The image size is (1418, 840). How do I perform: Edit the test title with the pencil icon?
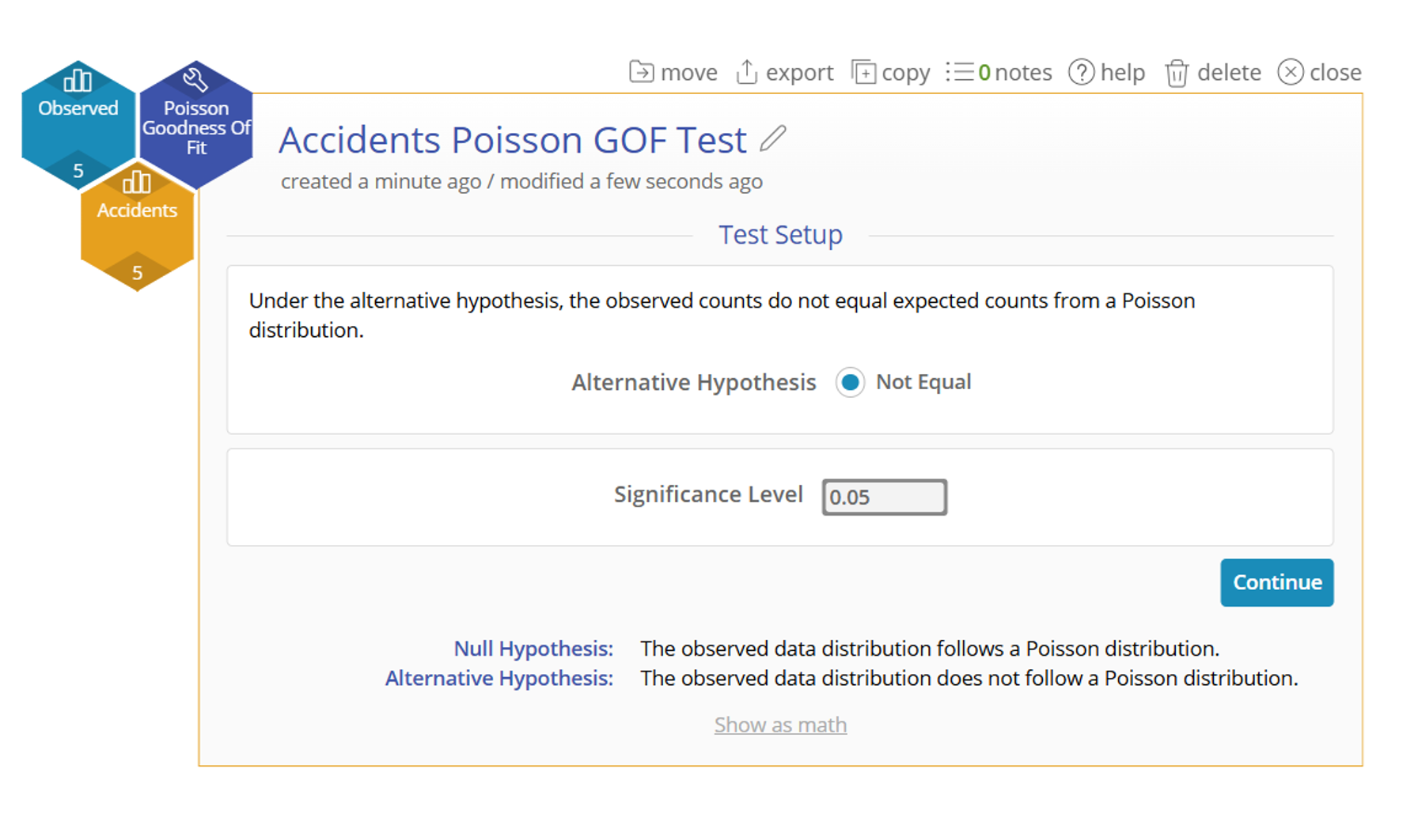(x=773, y=140)
